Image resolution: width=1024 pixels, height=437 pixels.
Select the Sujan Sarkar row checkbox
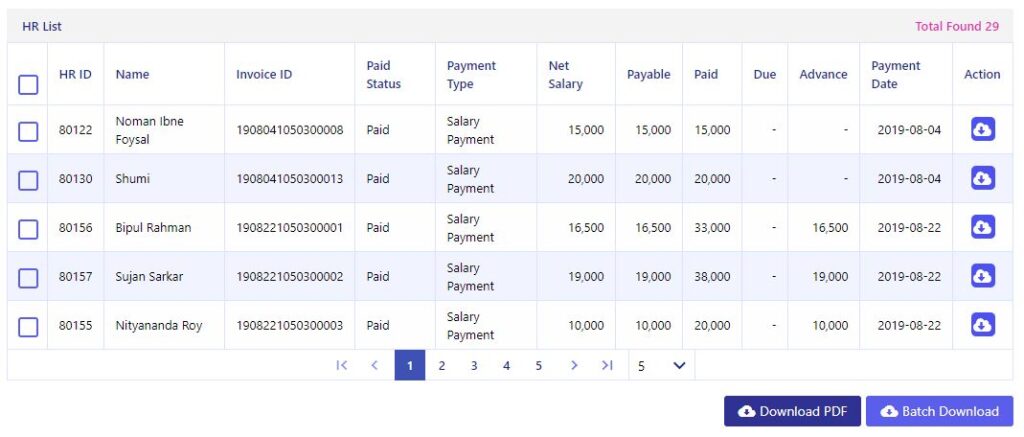(28, 278)
